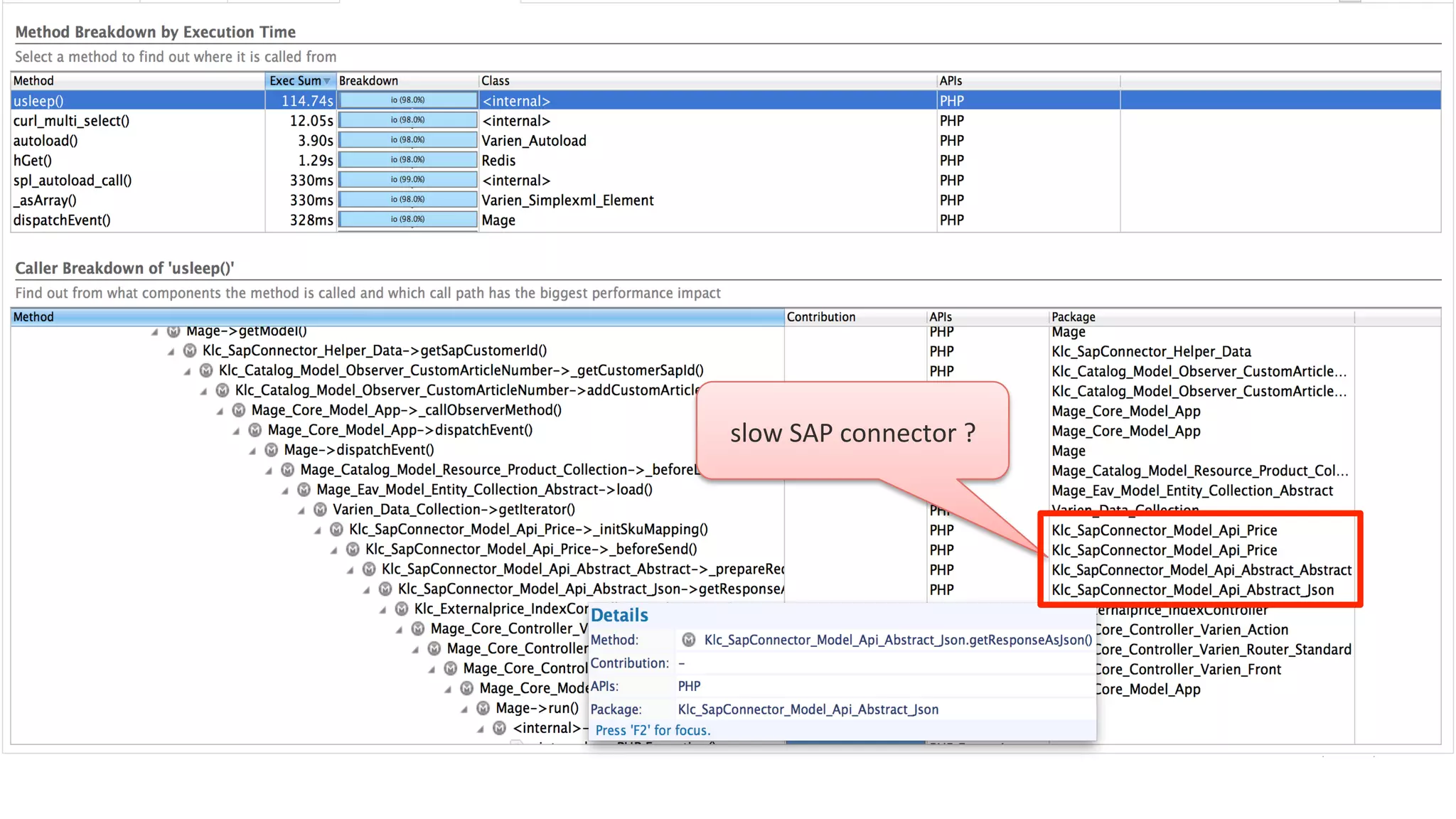Collapse Mage->dispatchEvent() tree node
The image size is (1456, 819).
[x=253, y=451]
